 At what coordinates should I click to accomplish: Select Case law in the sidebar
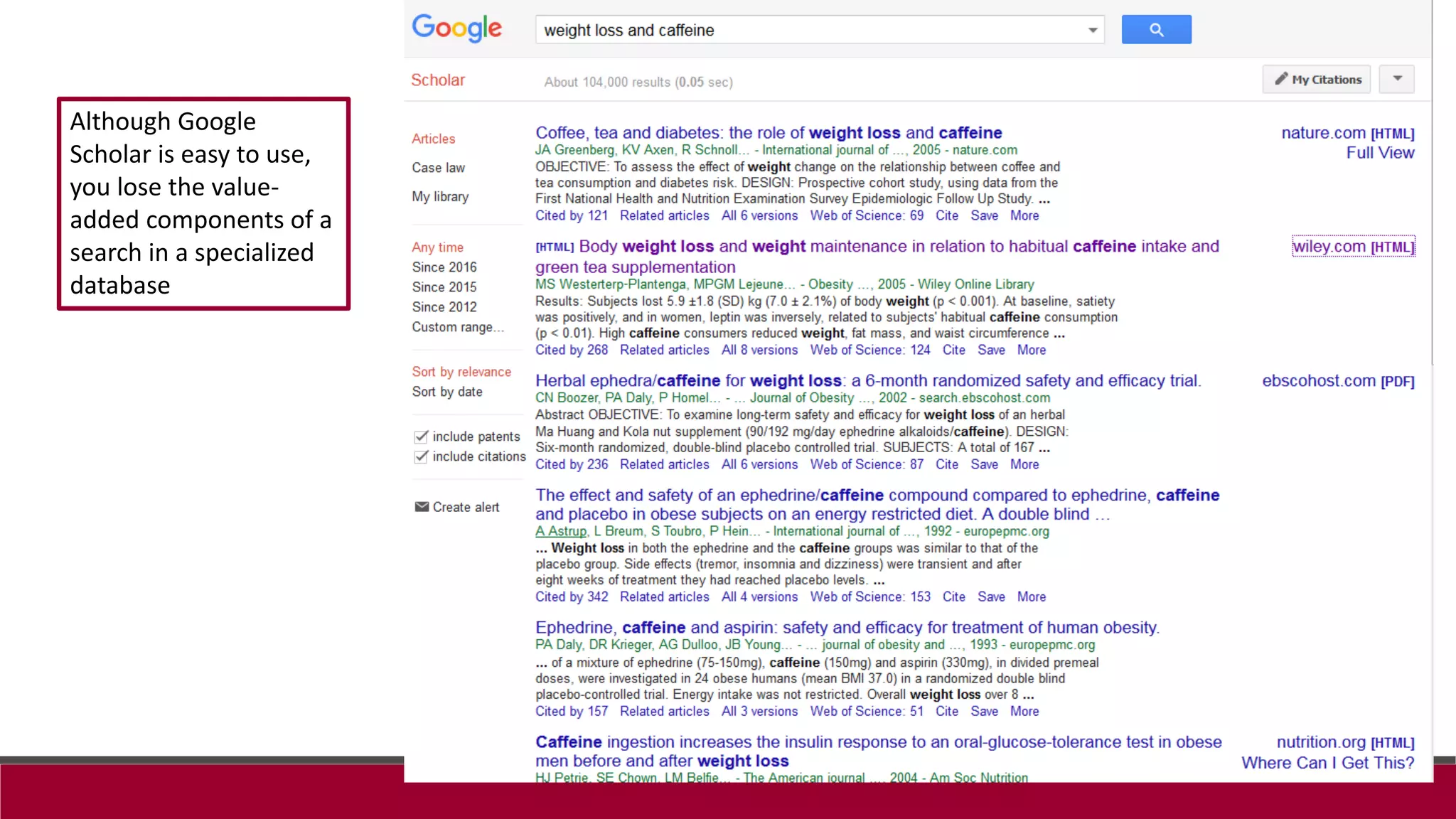438,168
